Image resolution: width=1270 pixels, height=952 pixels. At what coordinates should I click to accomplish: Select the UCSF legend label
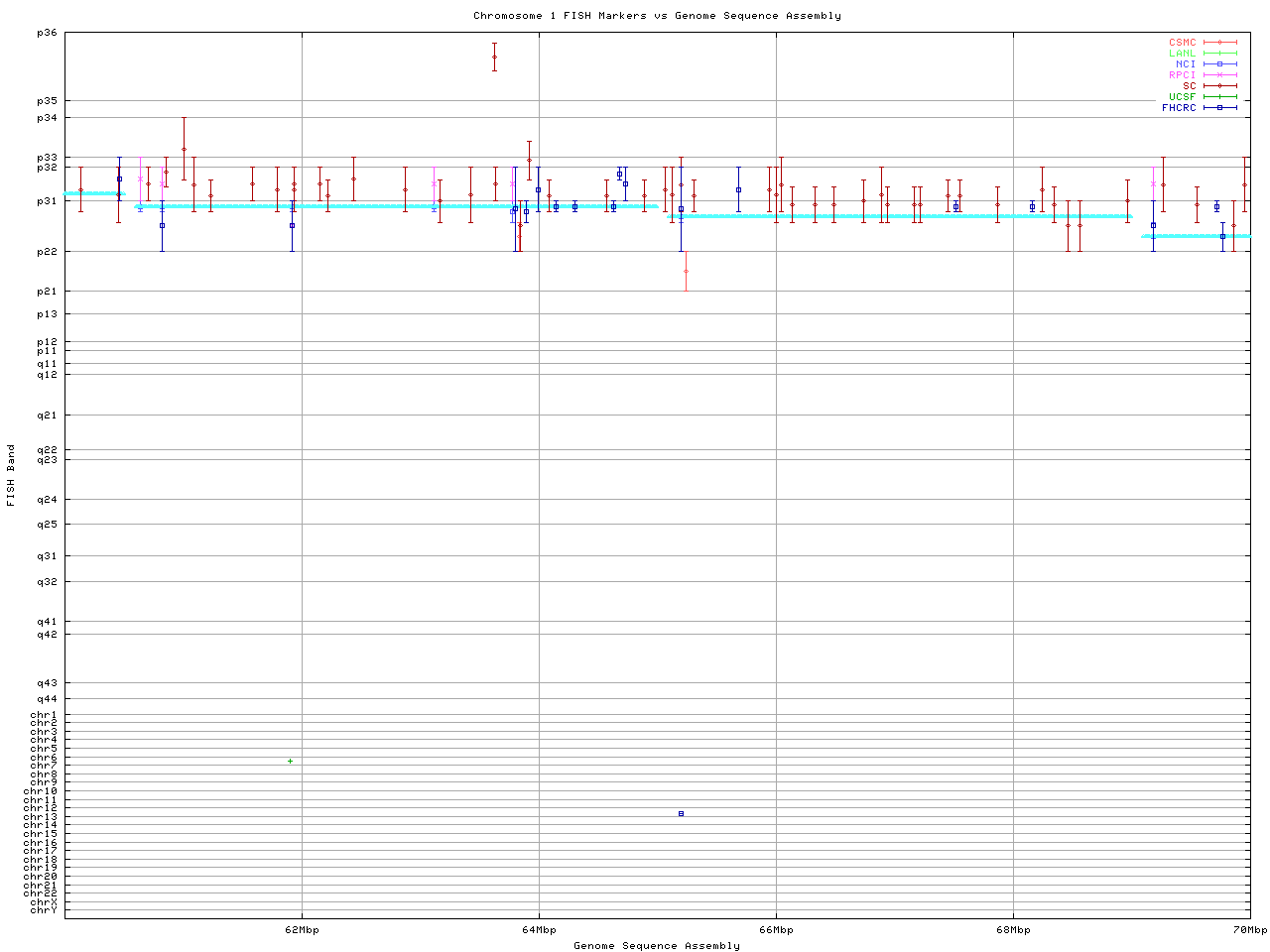pyautogui.click(x=1182, y=97)
